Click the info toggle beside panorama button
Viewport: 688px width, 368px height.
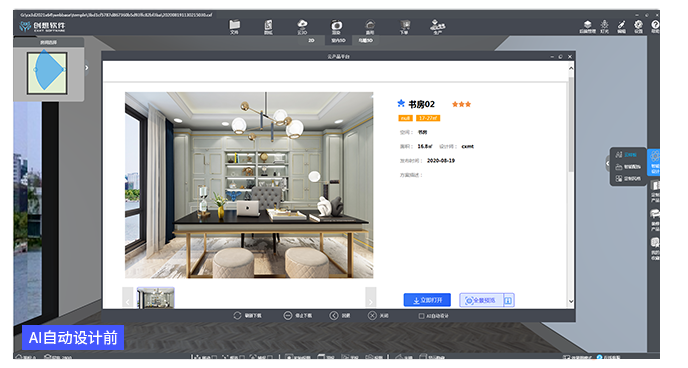[508, 300]
